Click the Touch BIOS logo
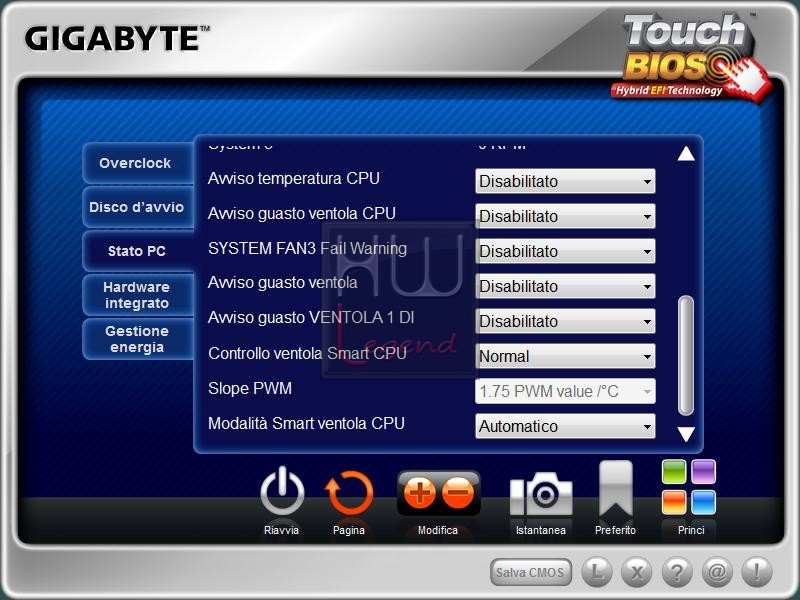This screenshot has width=800, height=600. [689, 56]
